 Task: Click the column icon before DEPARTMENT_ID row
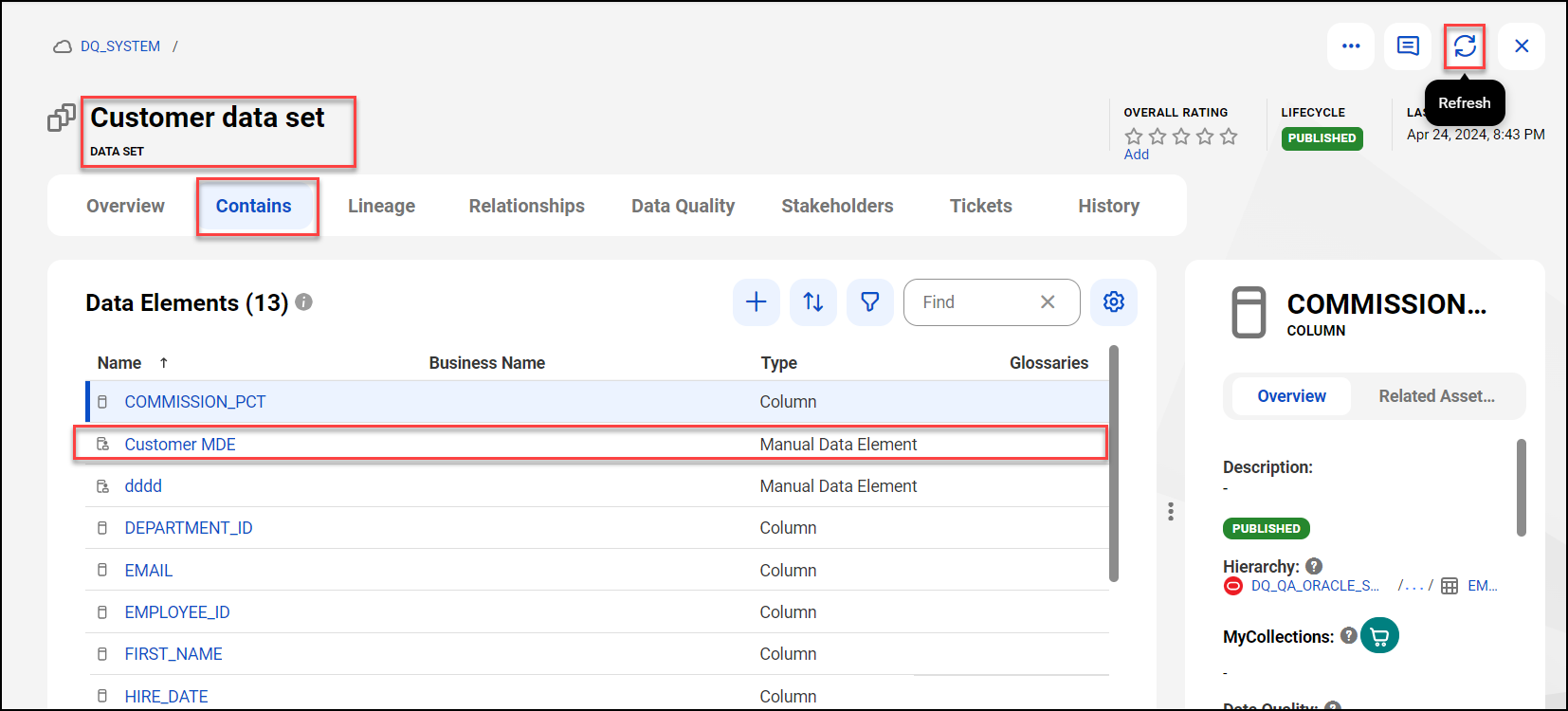coord(102,528)
